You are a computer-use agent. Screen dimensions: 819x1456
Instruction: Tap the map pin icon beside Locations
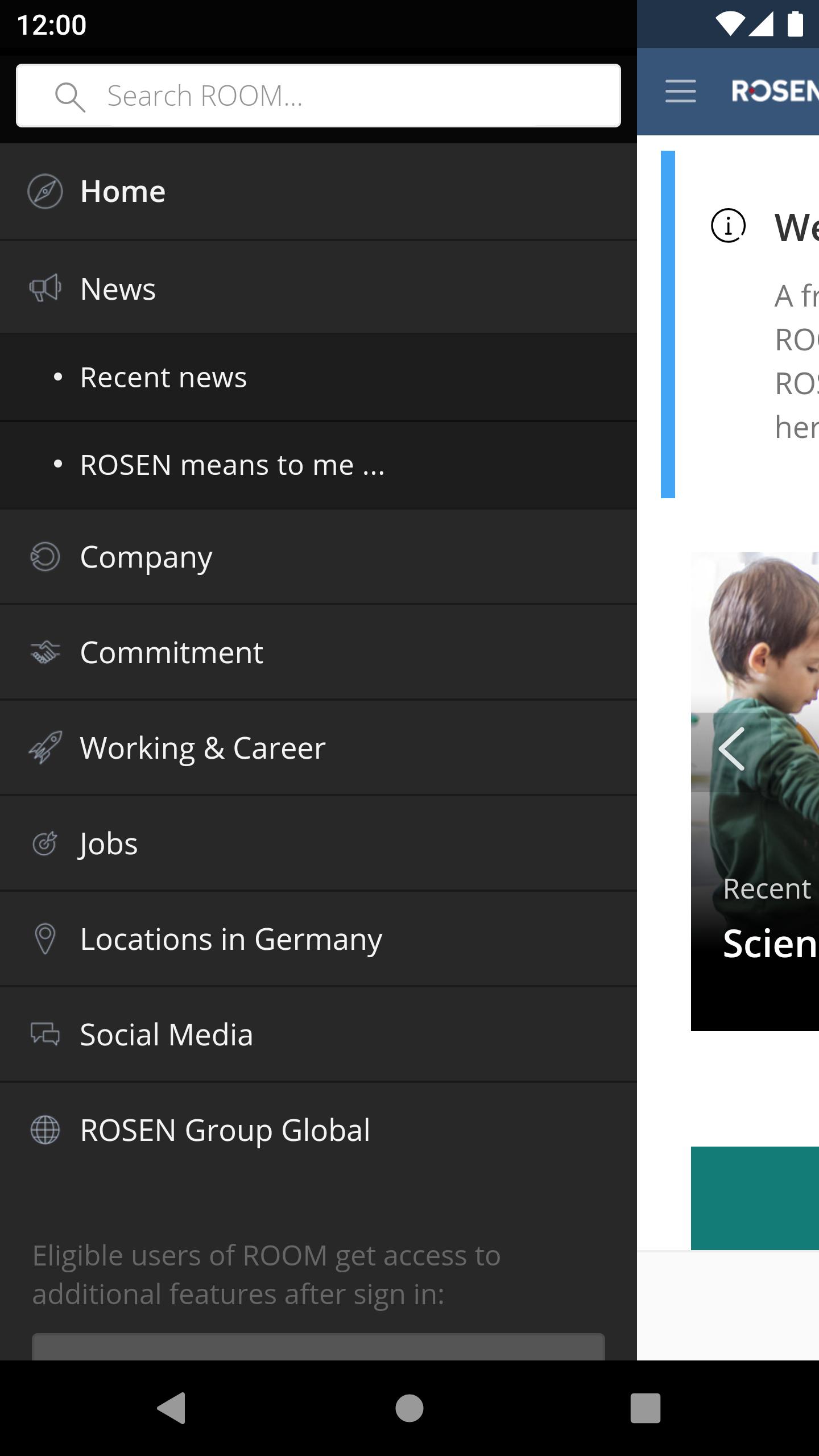tap(45, 939)
